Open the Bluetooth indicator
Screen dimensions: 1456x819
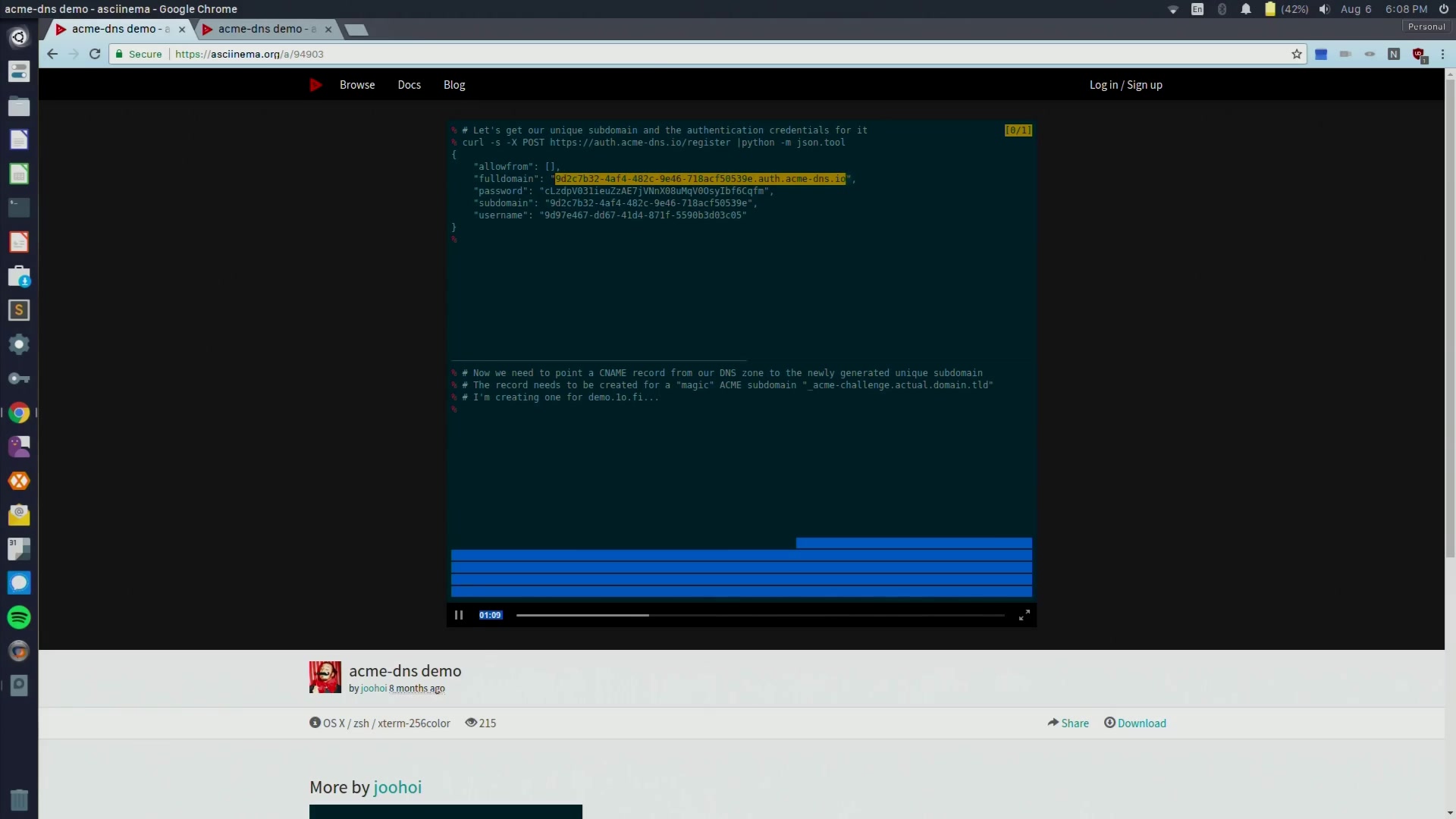(1222, 9)
